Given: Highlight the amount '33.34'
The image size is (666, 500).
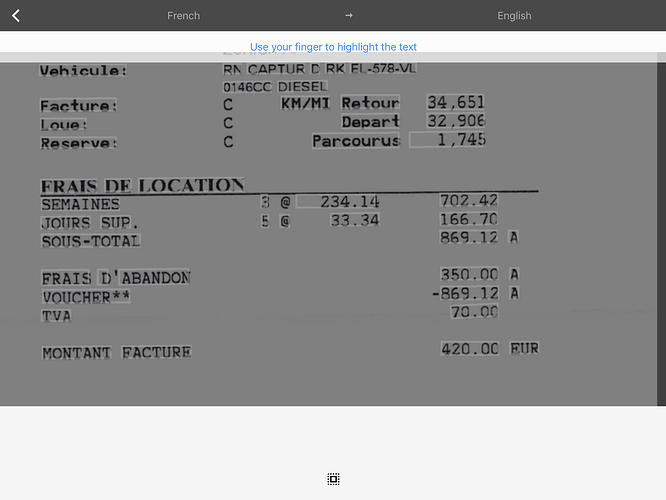Looking at the screenshot, I should (355, 220).
